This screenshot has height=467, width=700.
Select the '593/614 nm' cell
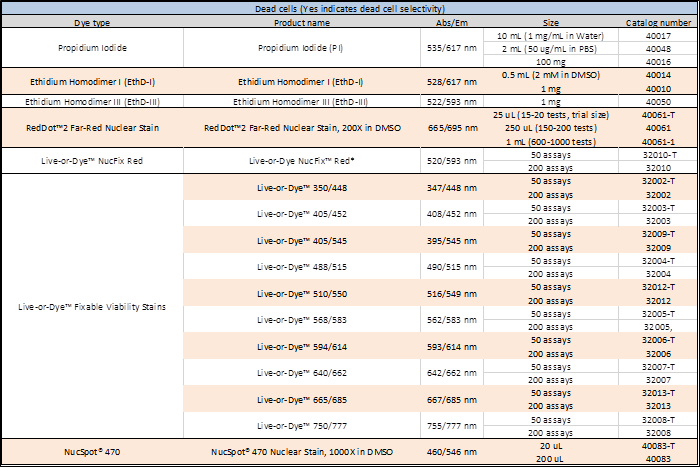coord(452,346)
